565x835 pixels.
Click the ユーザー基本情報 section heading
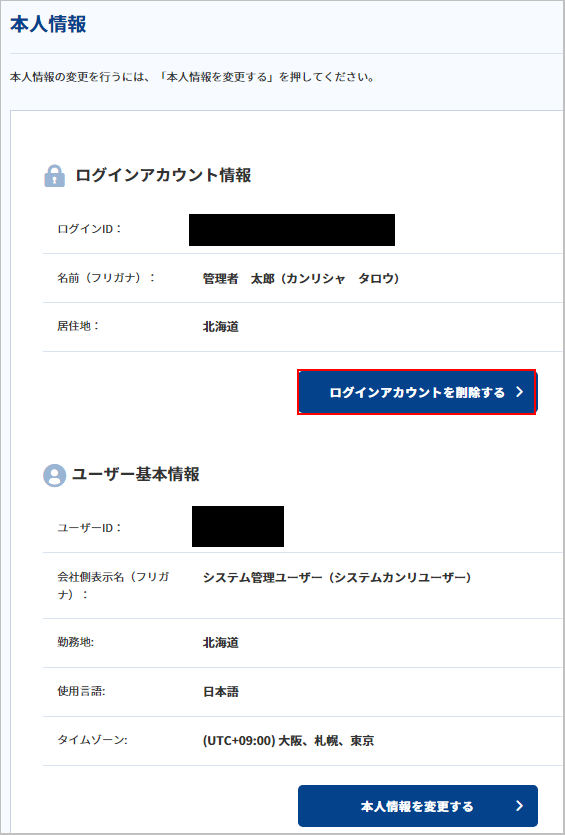click(136, 474)
